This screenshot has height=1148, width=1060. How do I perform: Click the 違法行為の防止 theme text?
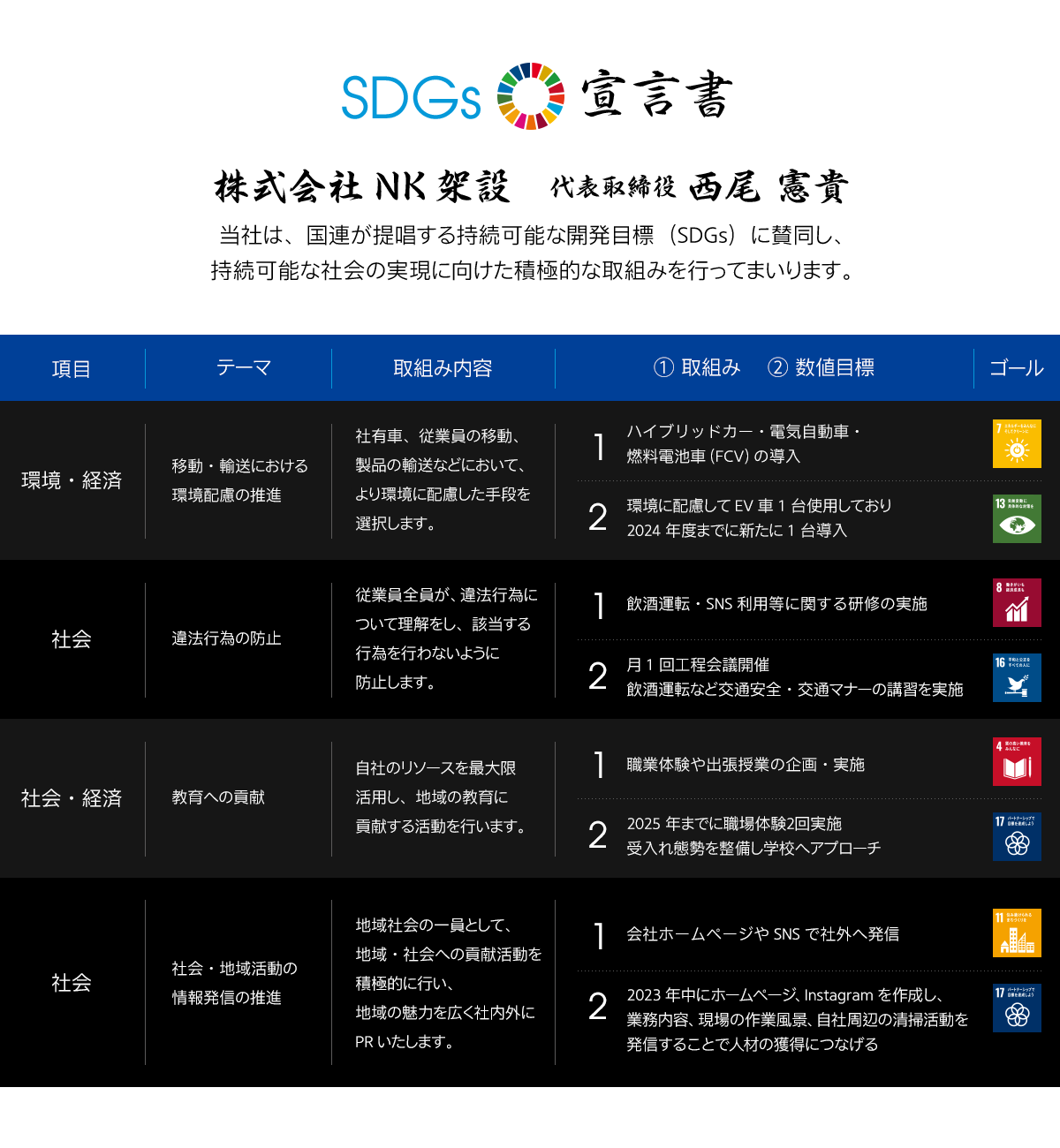pos(226,638)
